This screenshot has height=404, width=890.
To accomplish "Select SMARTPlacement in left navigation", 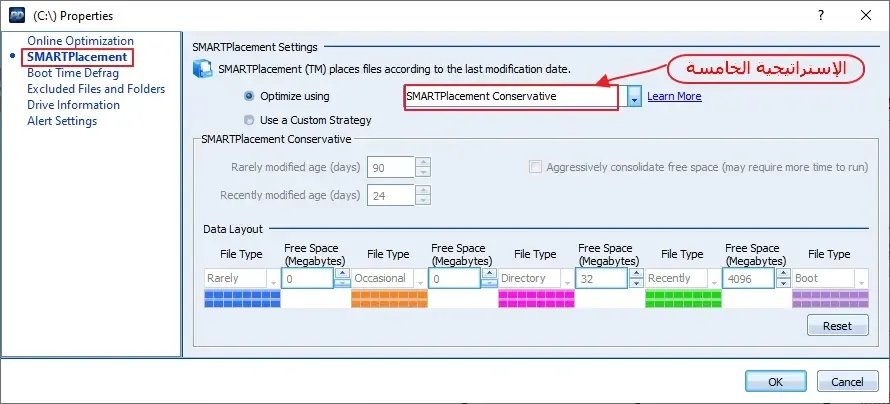I will pos(77,57).
